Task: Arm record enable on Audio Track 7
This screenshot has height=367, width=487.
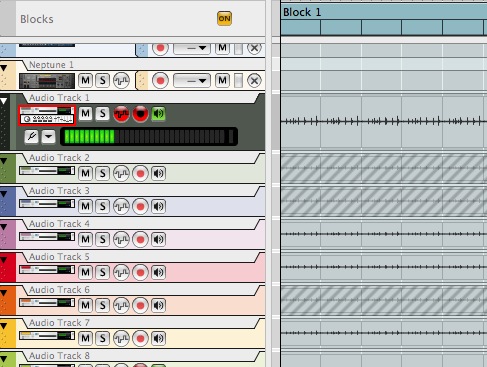Action: pos(140,338)
